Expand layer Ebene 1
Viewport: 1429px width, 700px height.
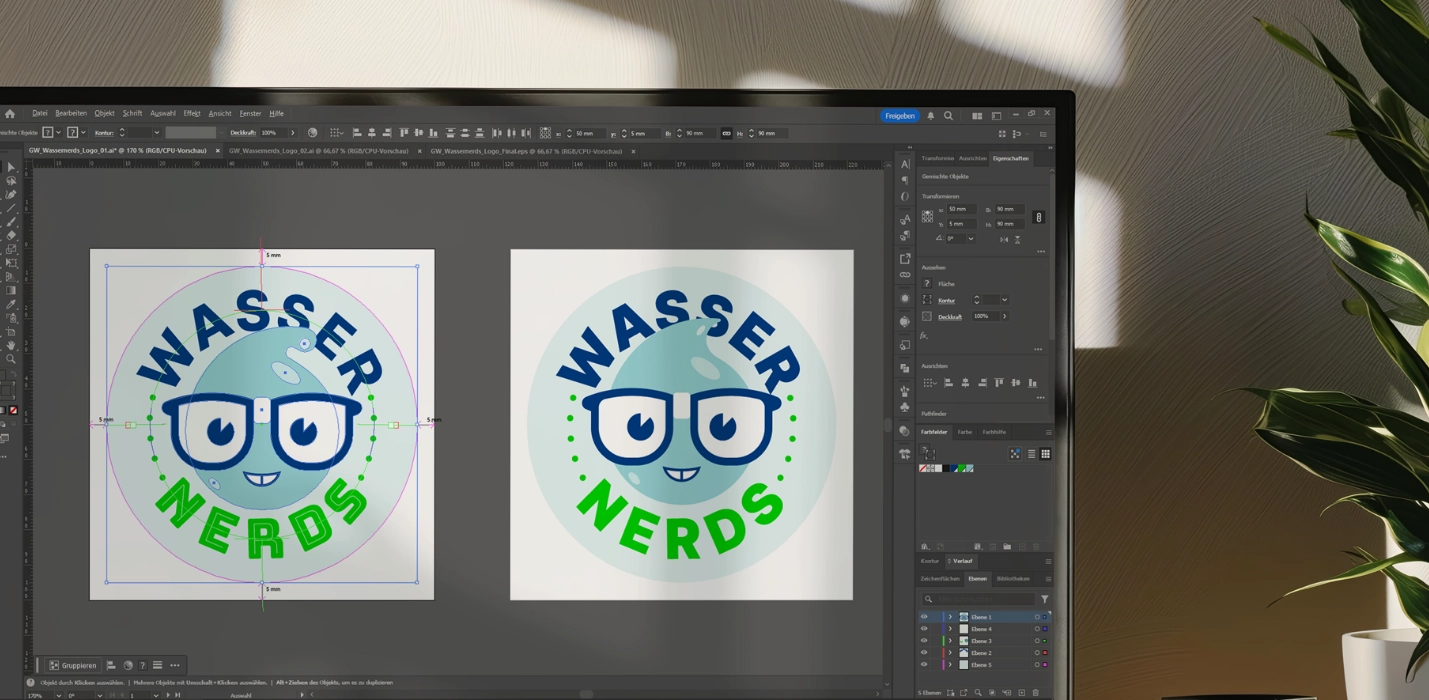coord(950,617)
